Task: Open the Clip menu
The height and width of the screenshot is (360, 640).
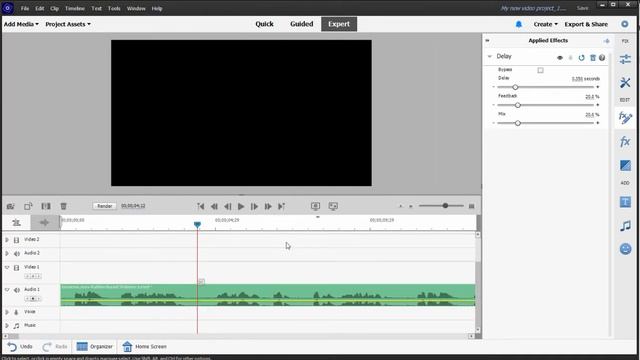Action: click(54, 8)
